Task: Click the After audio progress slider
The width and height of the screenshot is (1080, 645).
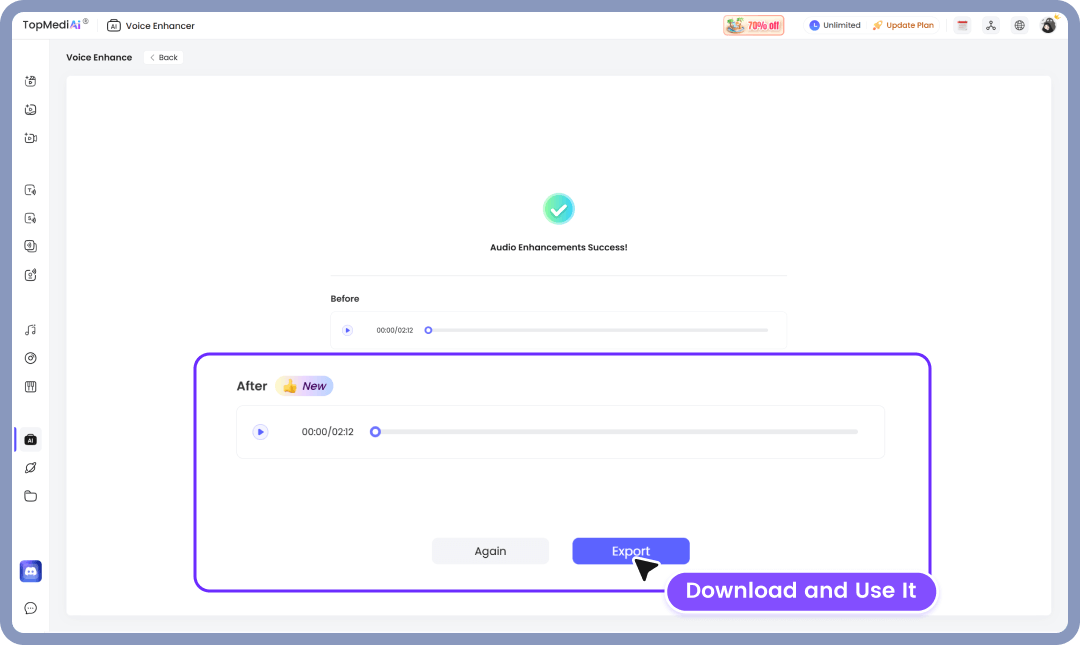Action: pos(375,431)
